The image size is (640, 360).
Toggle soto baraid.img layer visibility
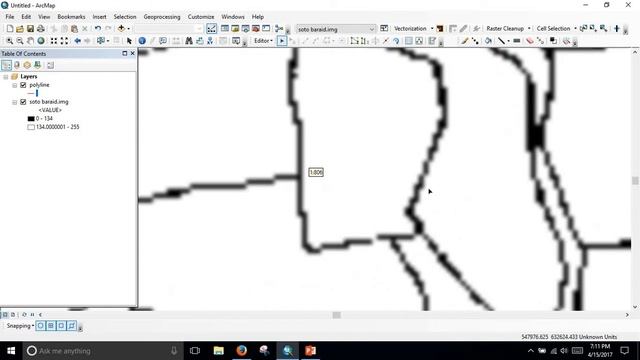coord(23,102)
